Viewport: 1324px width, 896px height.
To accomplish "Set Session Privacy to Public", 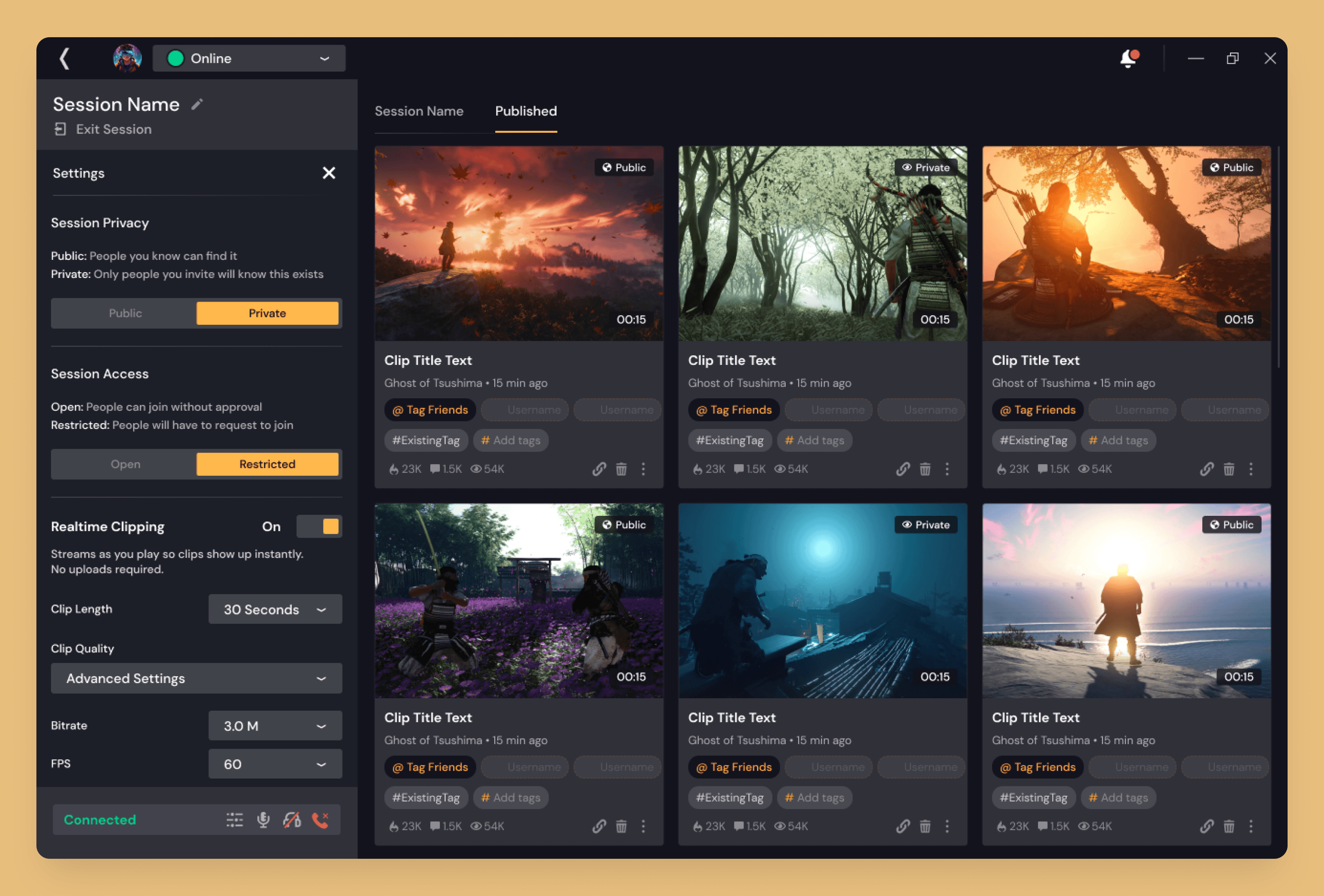I will 125,313.
